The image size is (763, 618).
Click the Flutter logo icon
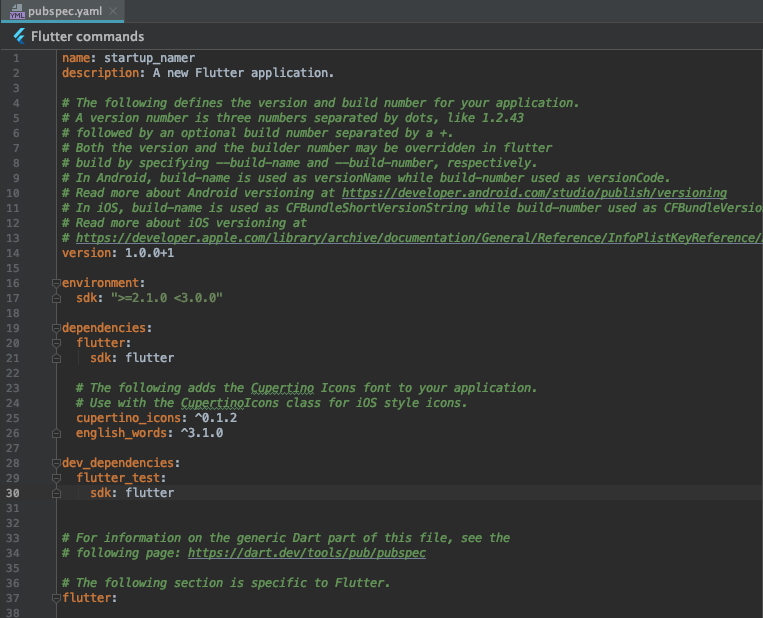[x=19, y=36]
